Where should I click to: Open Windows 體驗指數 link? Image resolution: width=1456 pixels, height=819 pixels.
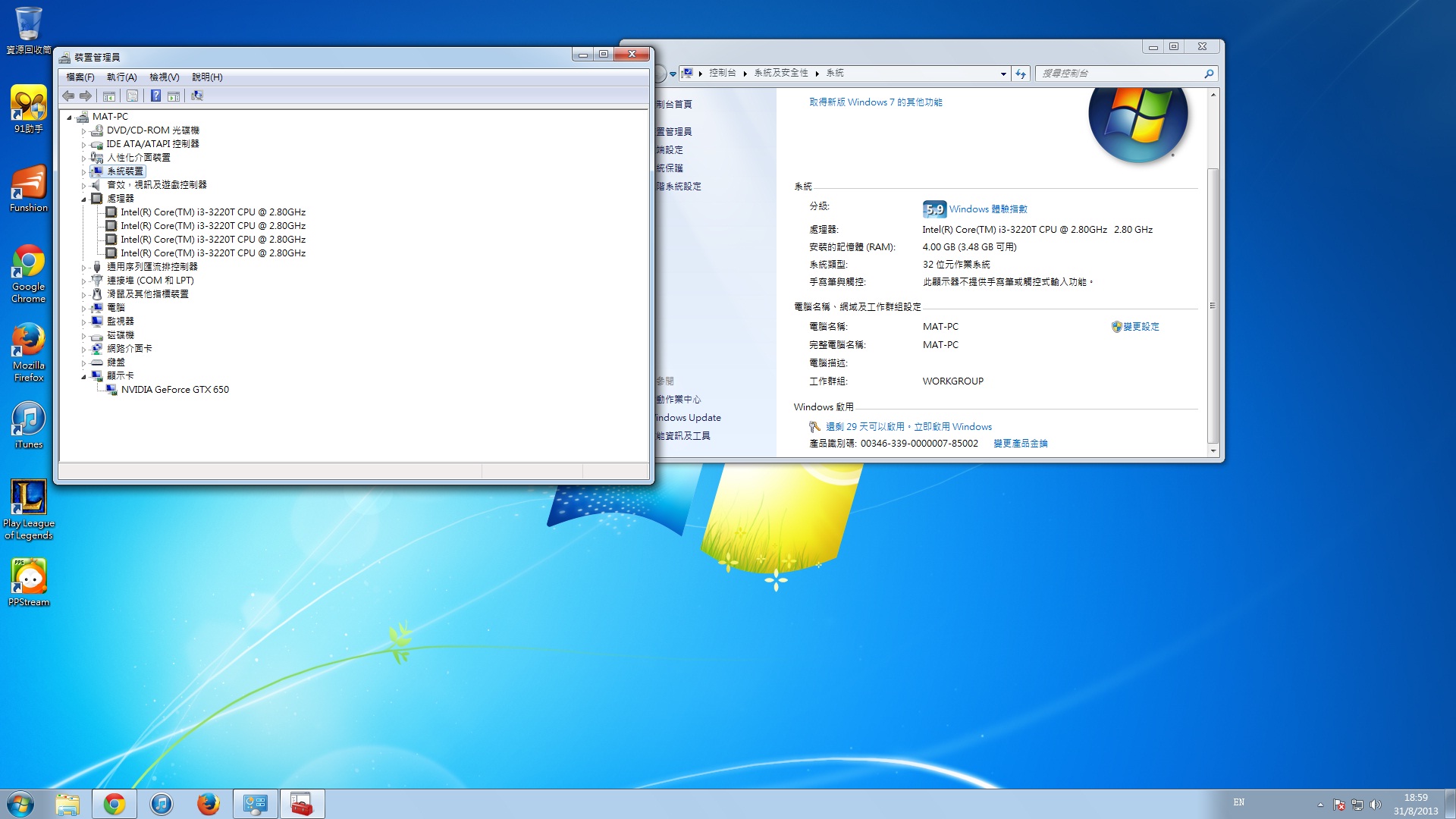point(988,209)
